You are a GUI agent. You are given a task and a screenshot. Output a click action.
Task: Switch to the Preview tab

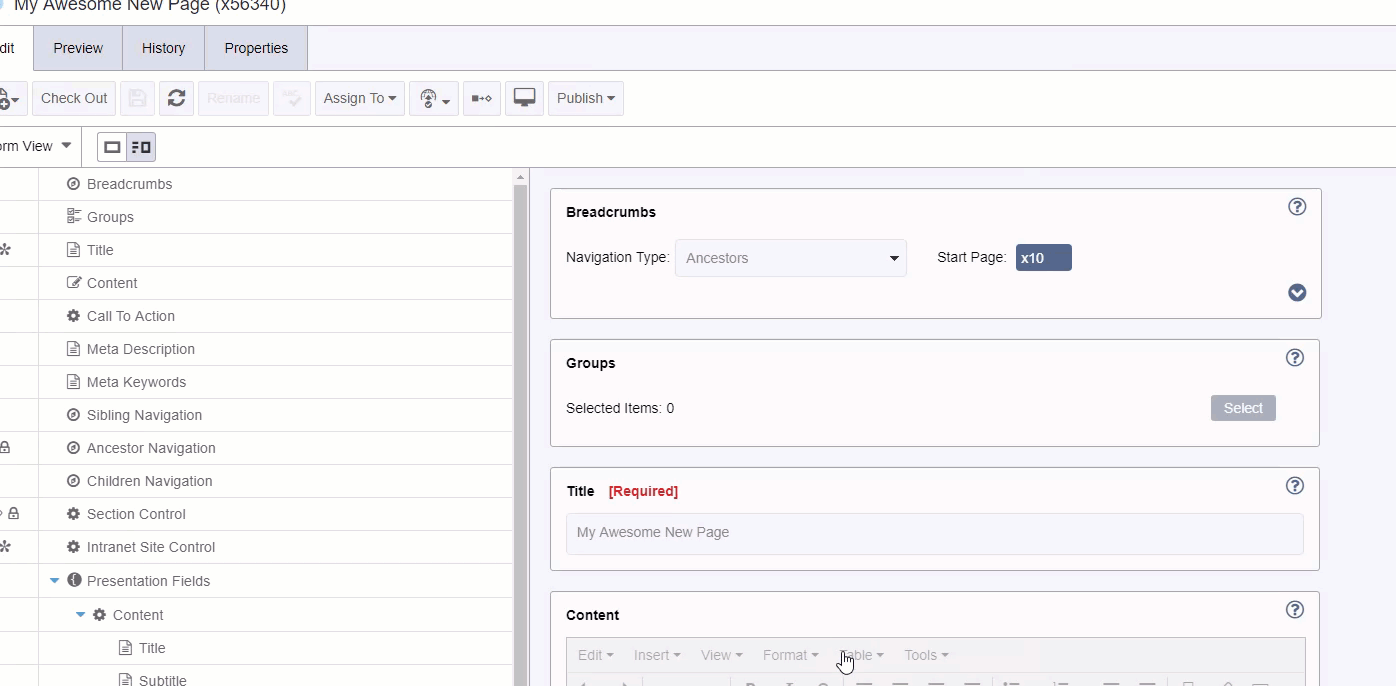pyautogui.click(x=78, y=48)
